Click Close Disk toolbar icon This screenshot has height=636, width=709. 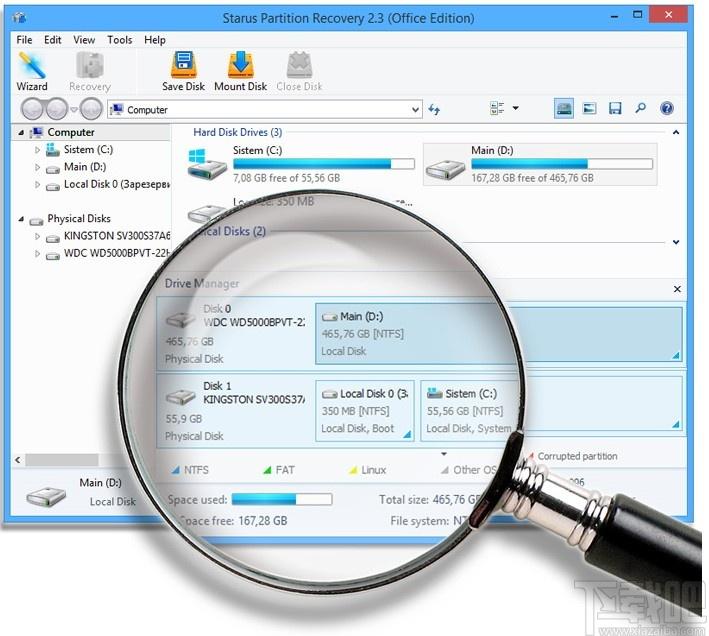tap(299, 71)
